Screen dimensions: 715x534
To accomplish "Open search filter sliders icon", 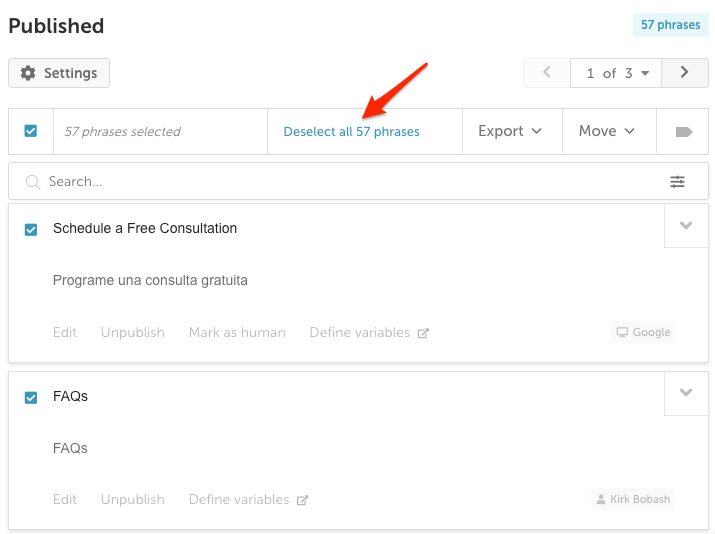I will click(677, 181).
